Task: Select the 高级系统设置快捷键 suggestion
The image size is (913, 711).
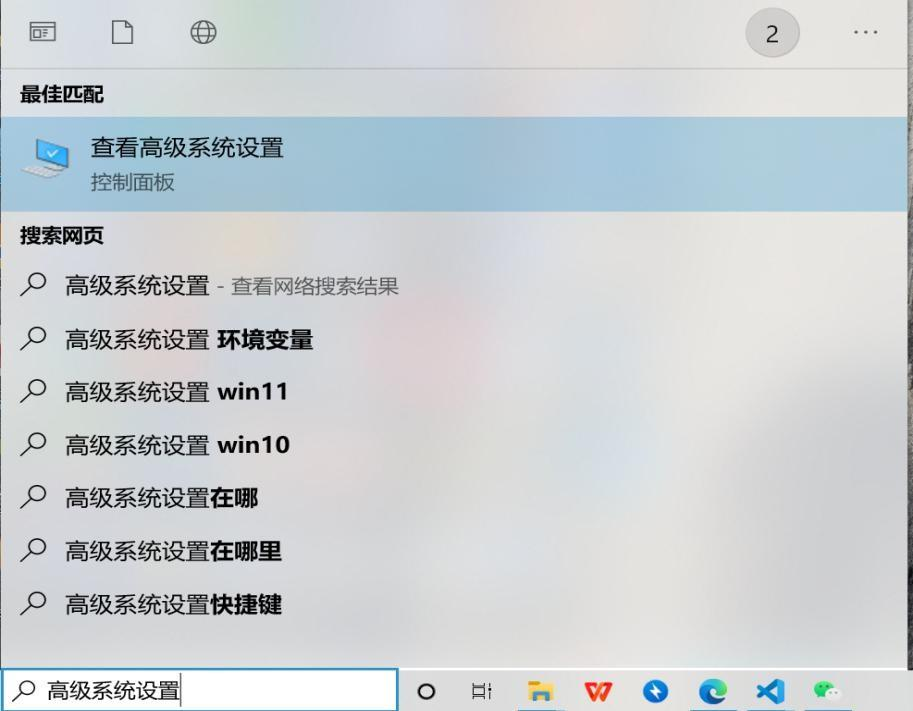Action: [454, 604]
